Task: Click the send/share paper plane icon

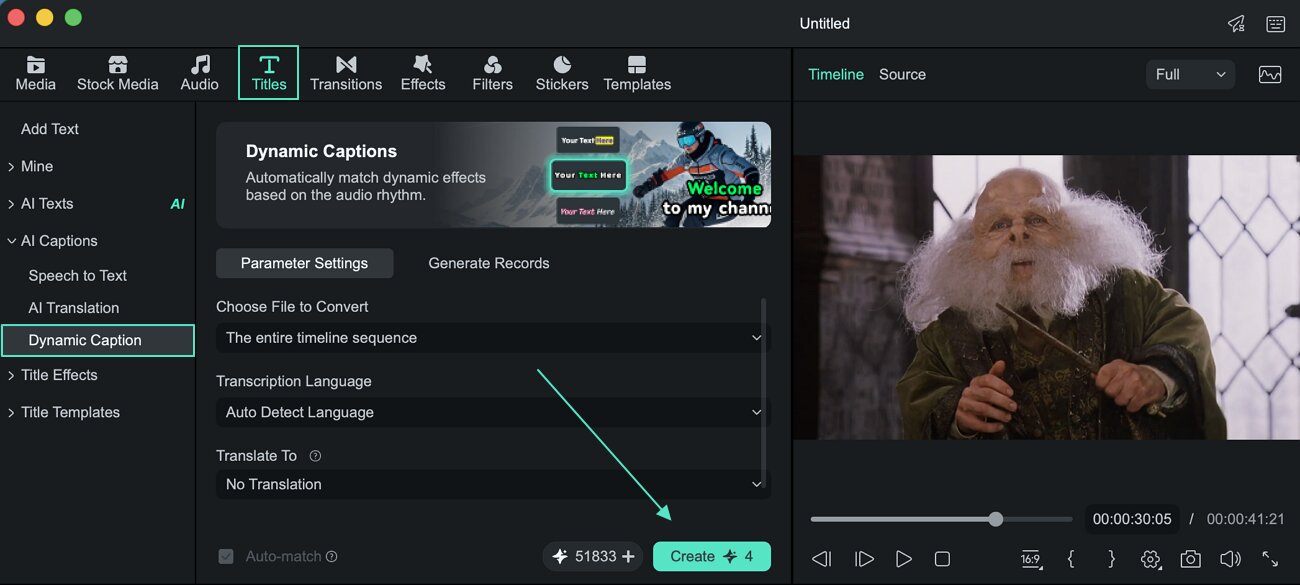Action: click(1236, 24)
